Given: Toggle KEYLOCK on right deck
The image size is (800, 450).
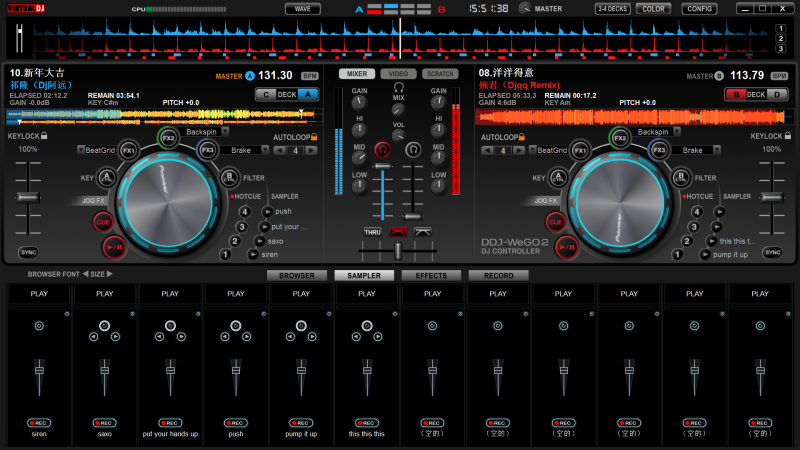Looking at the screenshot, I should pos(788,136).
